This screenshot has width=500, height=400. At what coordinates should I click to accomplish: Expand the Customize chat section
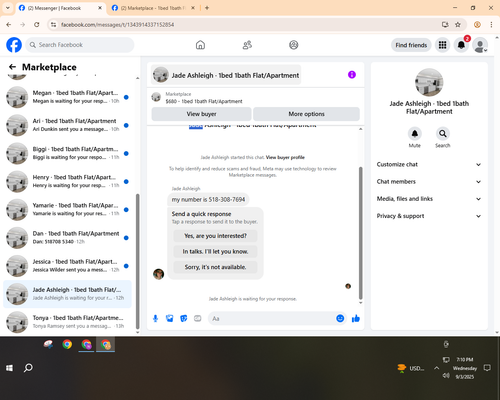click(429, 164)
